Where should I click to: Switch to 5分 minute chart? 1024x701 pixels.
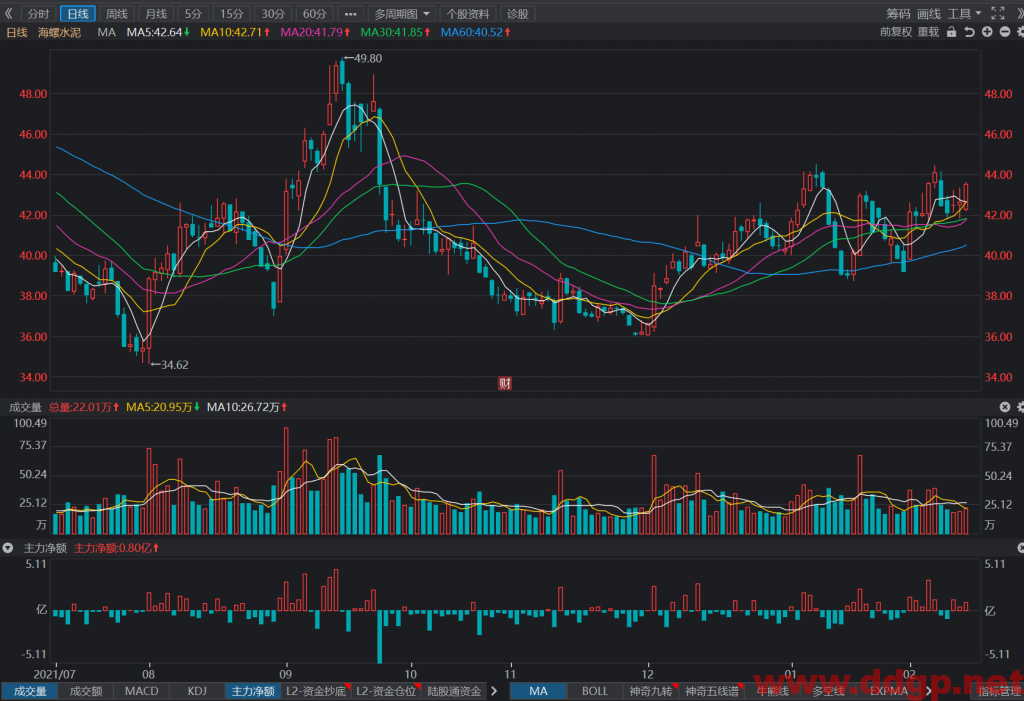193,14
